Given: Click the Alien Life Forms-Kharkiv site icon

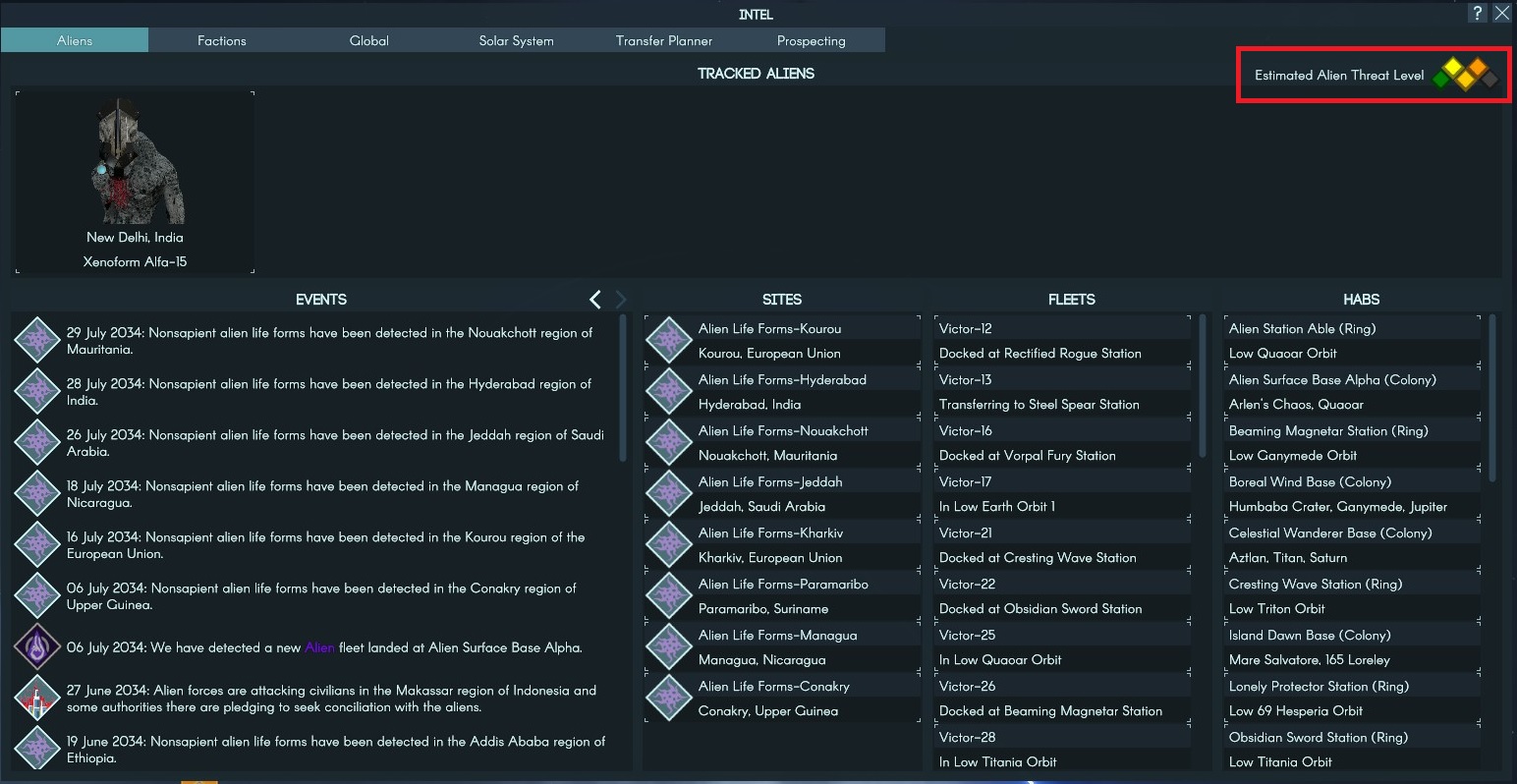Looking at the screenshot, I should (669, 545).
